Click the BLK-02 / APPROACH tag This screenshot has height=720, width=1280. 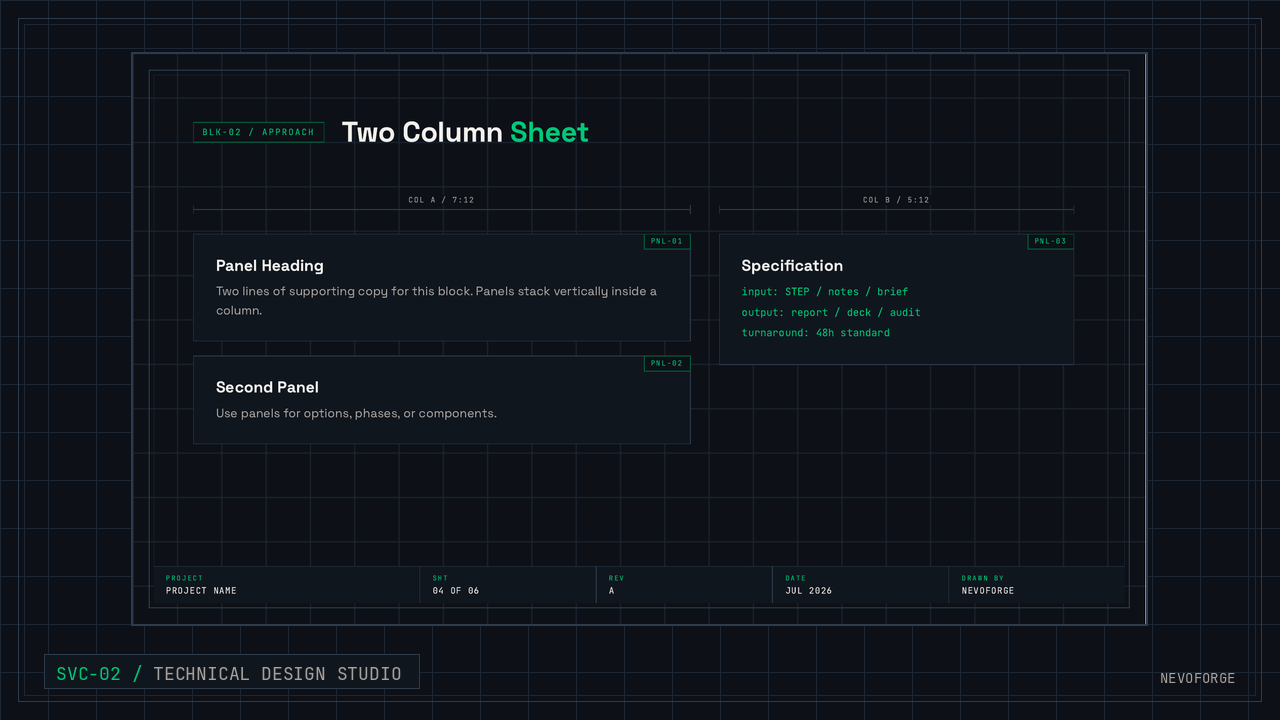tap(258, 132)
